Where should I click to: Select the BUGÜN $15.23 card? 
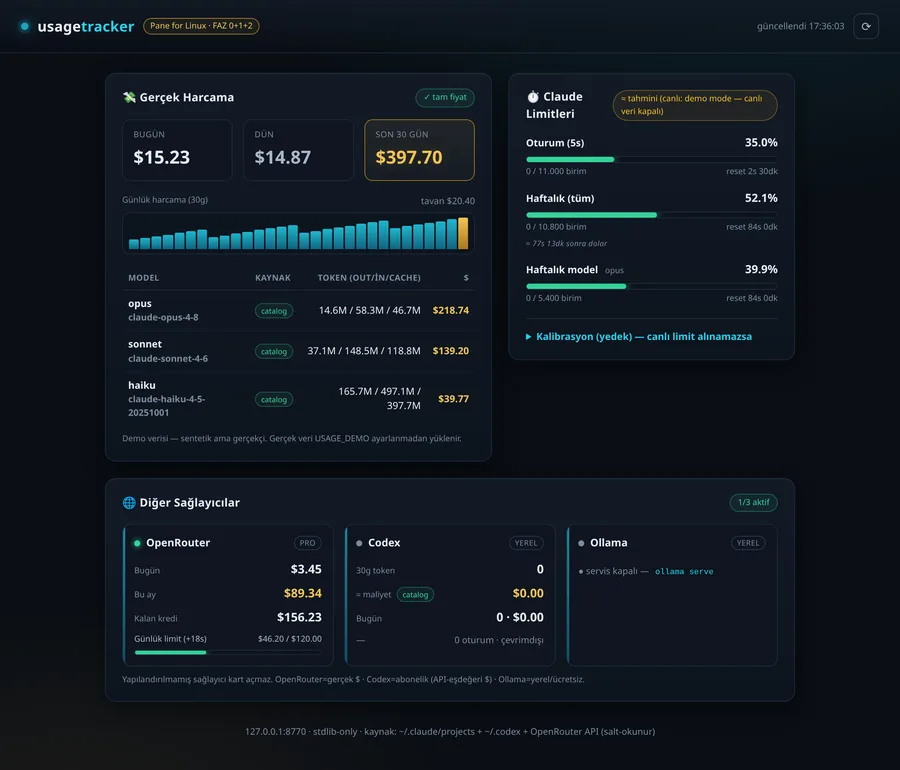[177, 150]
